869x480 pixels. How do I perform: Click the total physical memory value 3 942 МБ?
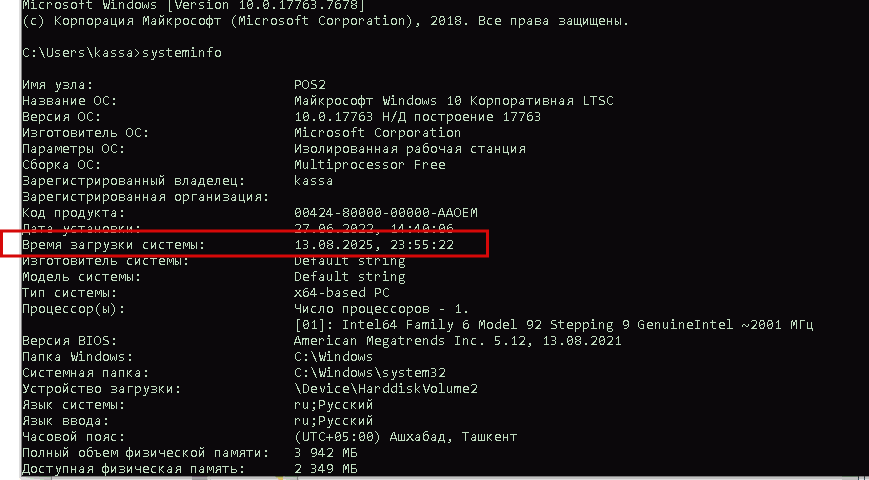pyautogui.click(x=325, y=453)
